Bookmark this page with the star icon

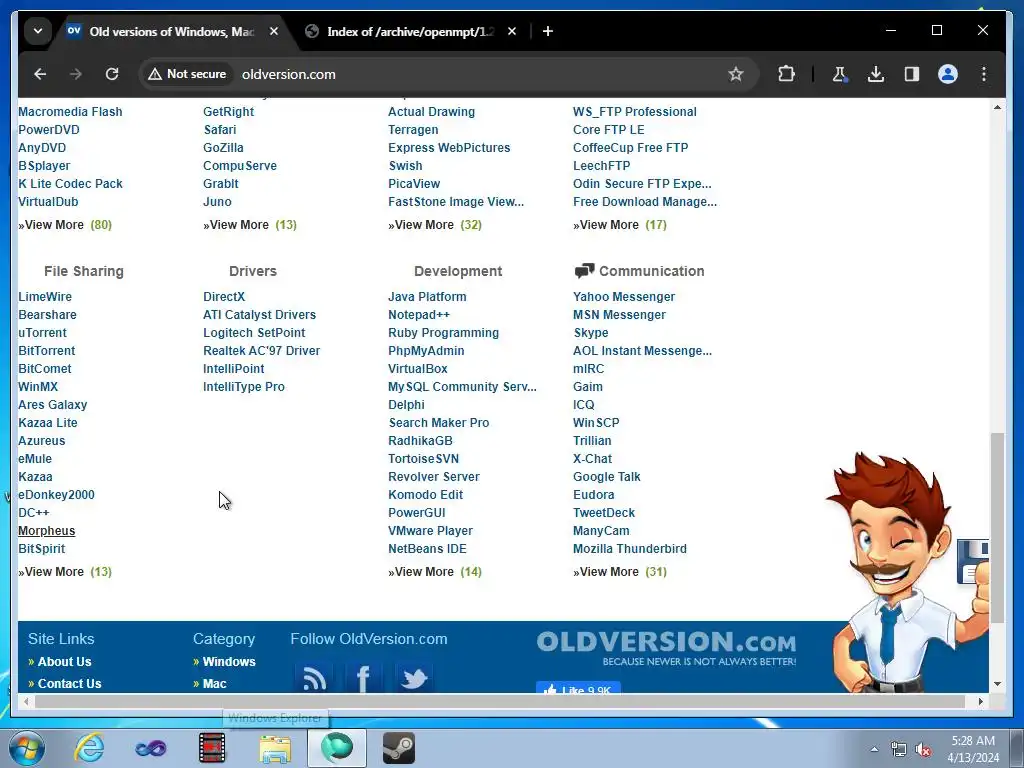point(735,74)
